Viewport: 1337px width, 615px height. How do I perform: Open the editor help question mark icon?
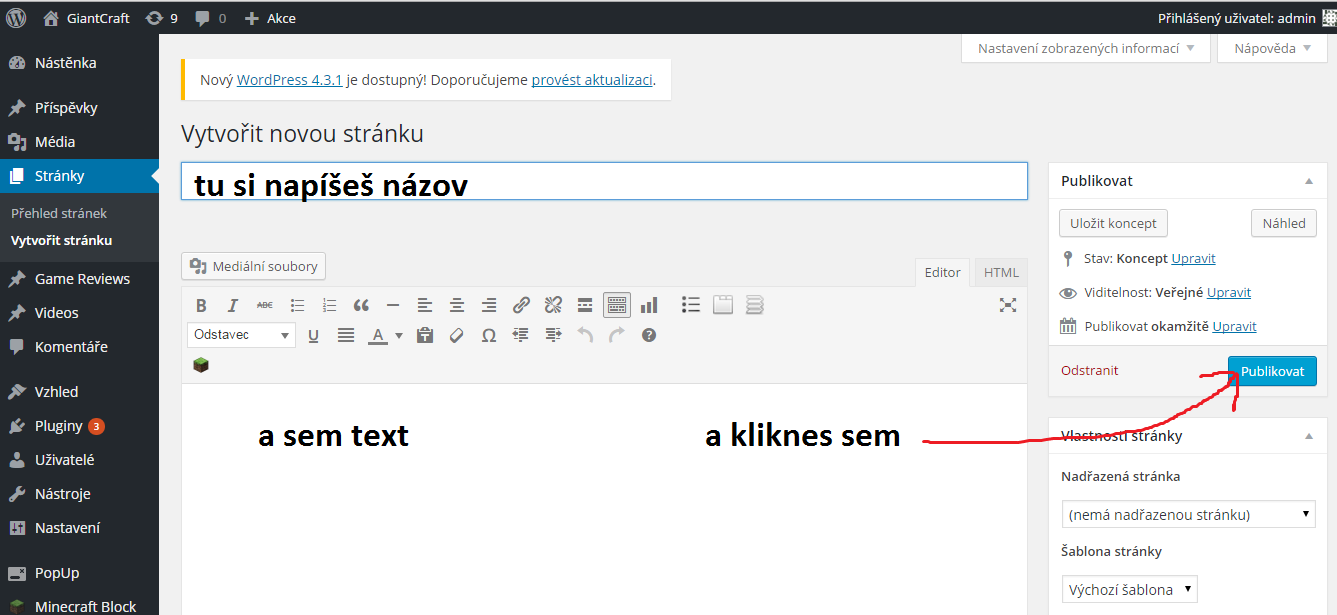(649, 335)
